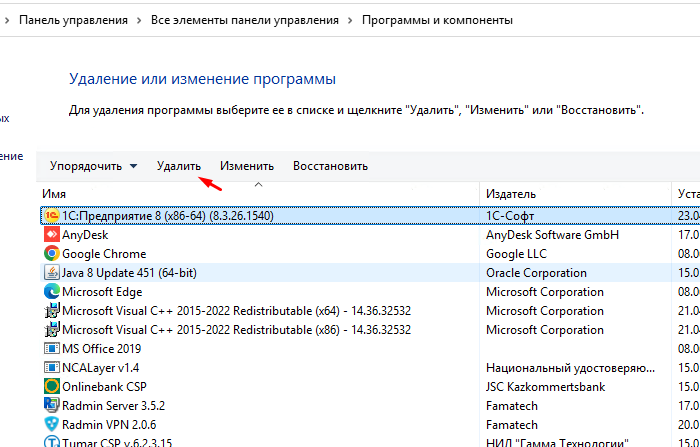Click the Visual C++ Redistributable (x86) icon

(x=52, y=330)
